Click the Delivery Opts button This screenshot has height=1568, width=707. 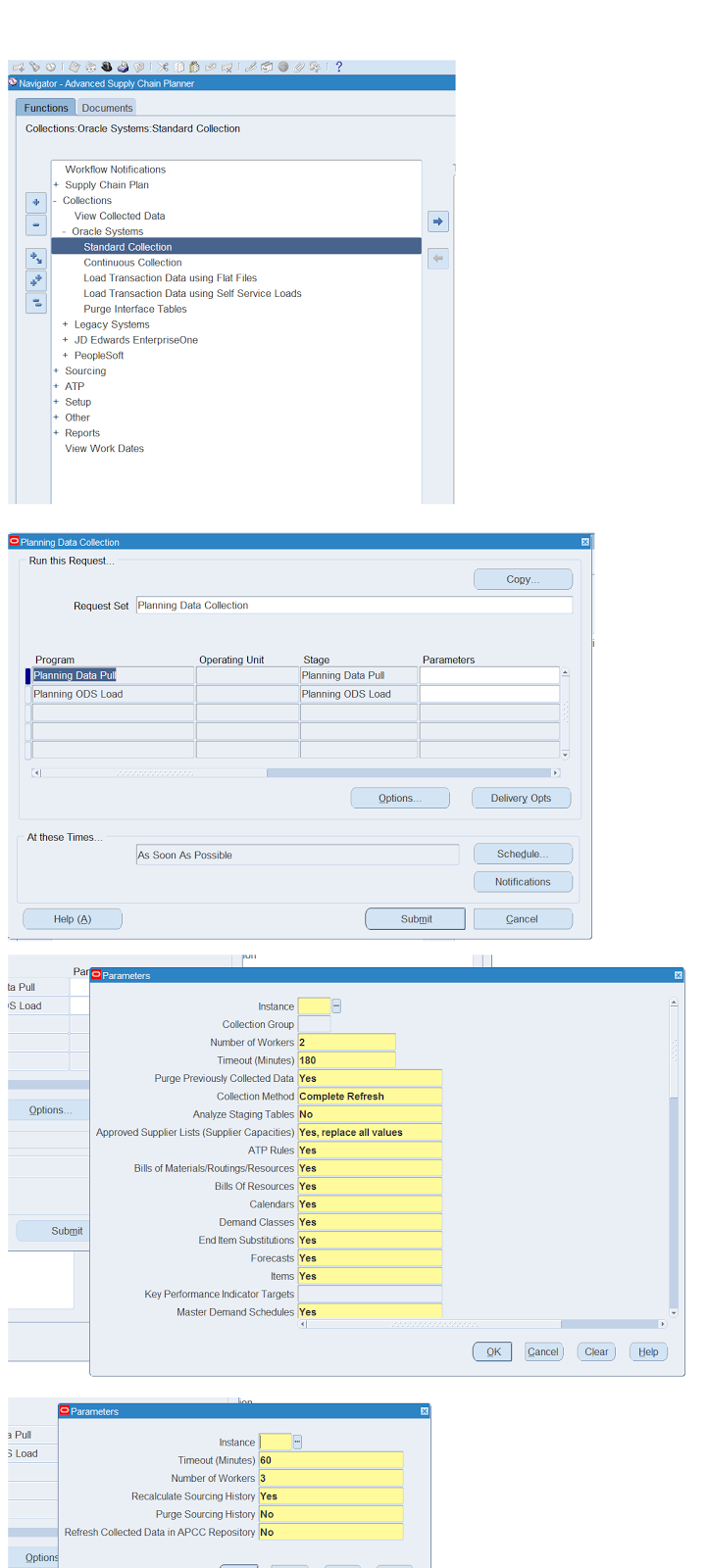click(x=521, y=799)
